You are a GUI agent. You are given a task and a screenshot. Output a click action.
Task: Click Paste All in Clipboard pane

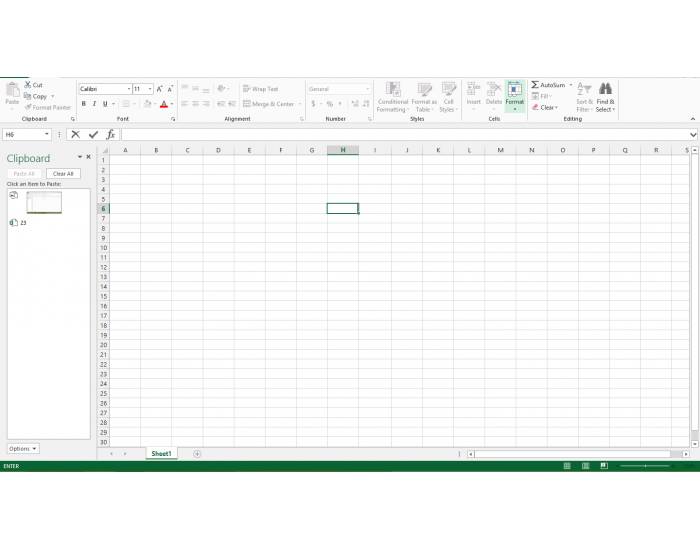[x=24, y=174]
